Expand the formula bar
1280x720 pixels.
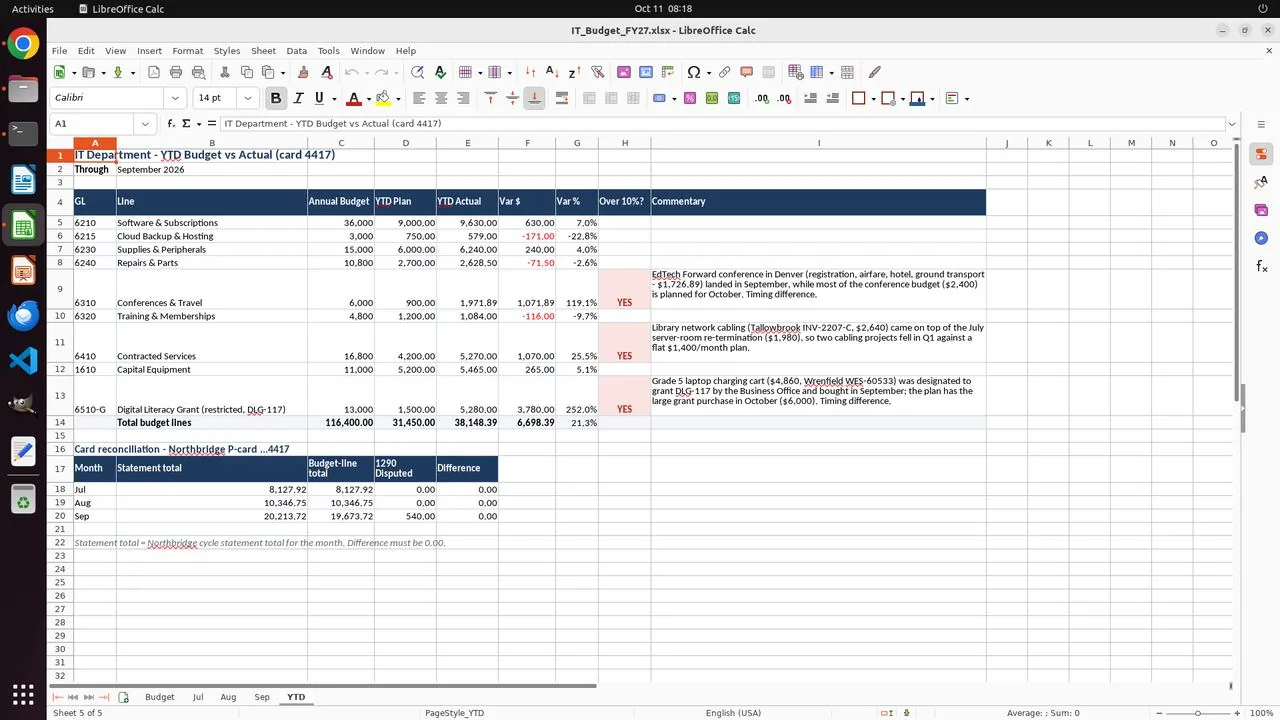[x=1232, y=124]
